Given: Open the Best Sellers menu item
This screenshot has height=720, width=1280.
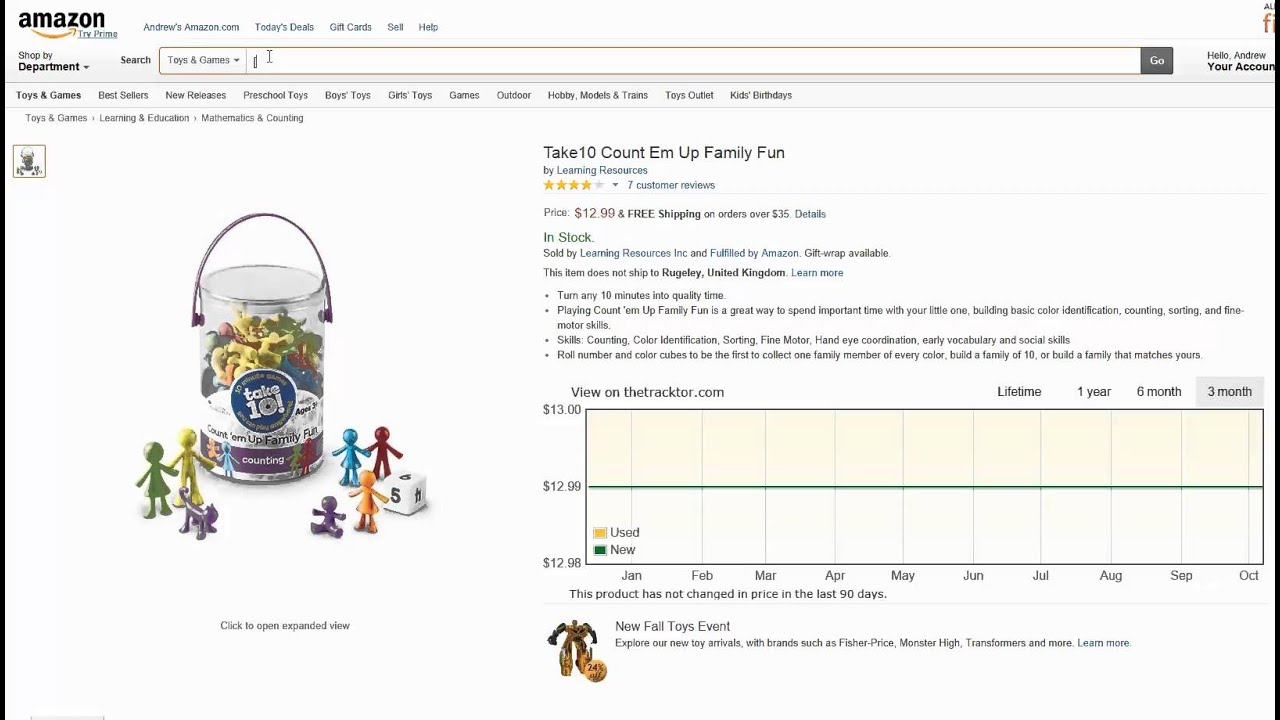Looking at the screenshot, I should coord(123,95).
